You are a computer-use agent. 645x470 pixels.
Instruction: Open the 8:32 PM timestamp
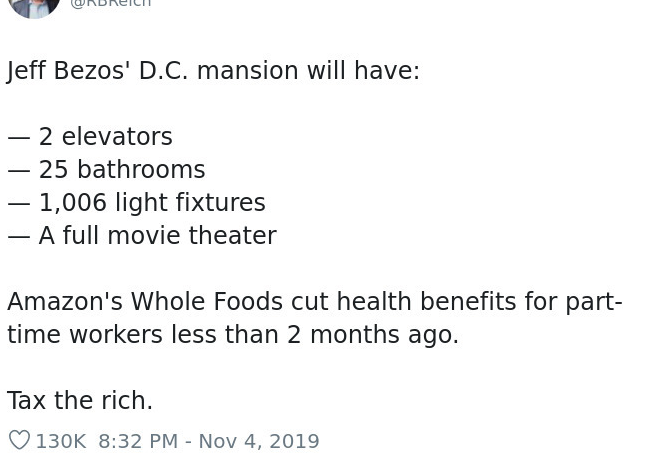(x=138, y=441)
